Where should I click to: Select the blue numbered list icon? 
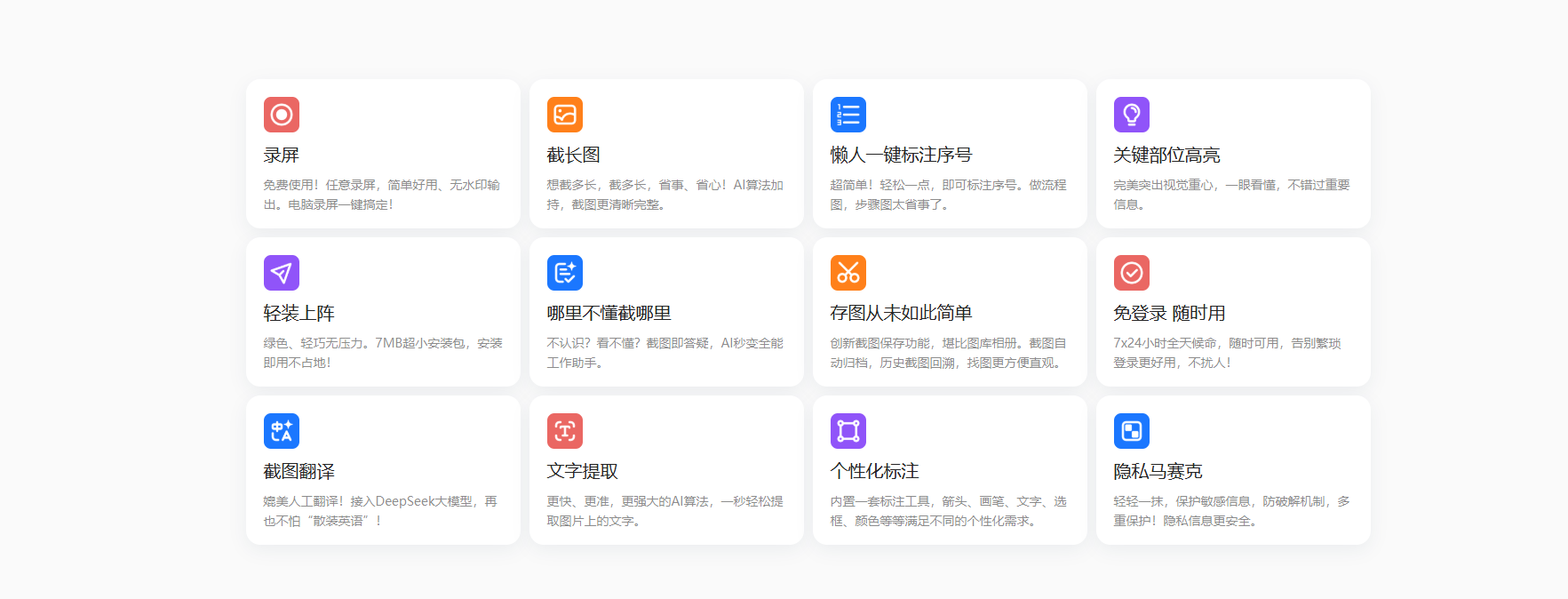coord(848,115)
